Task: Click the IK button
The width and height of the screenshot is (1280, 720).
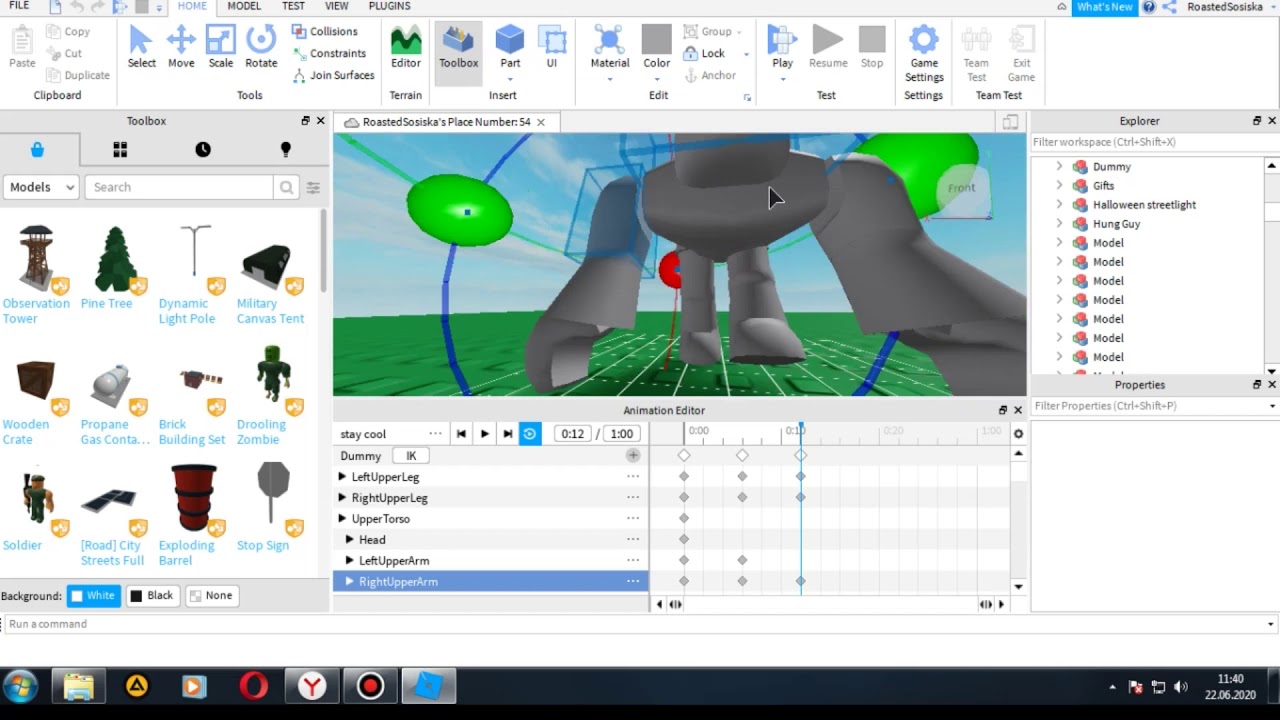Action: 411,456
